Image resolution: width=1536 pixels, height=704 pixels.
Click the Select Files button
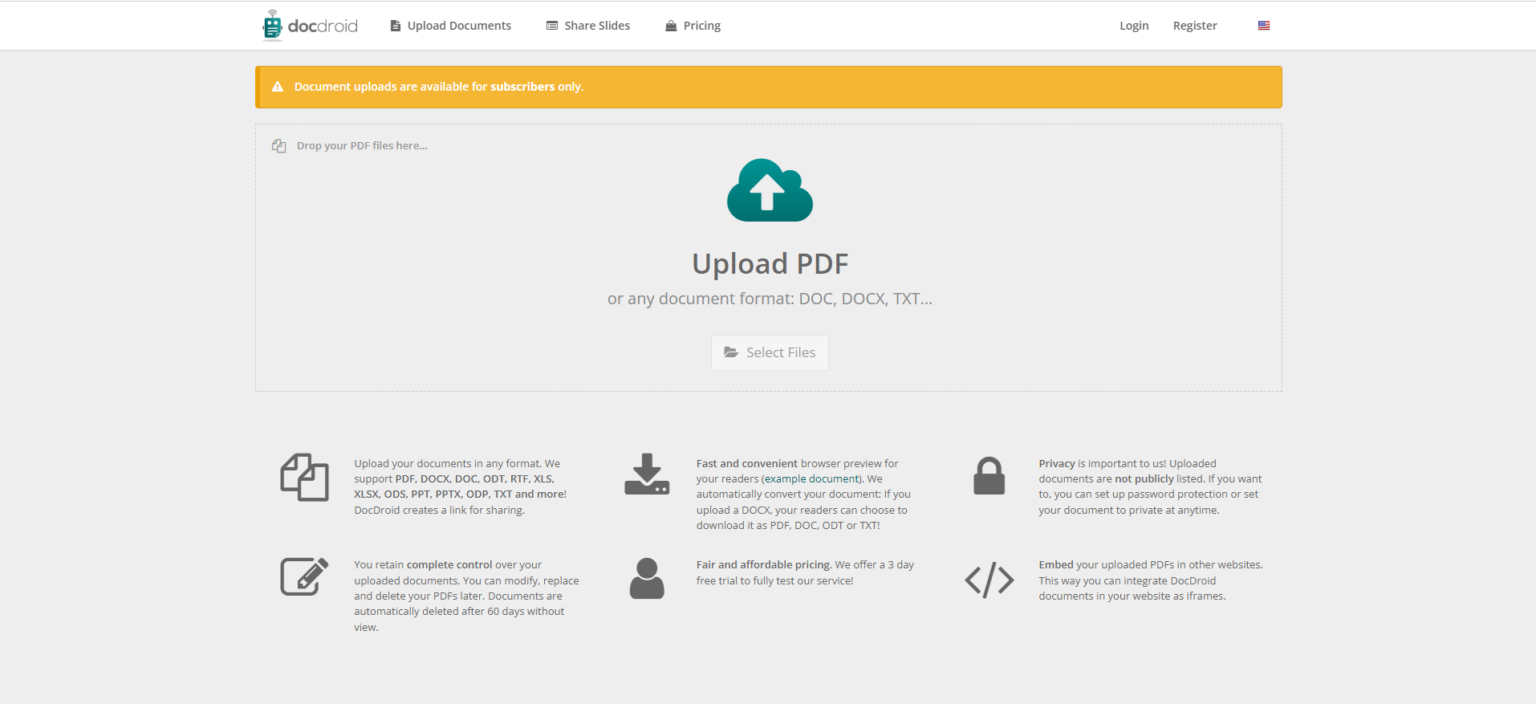(x=769, y=352)
